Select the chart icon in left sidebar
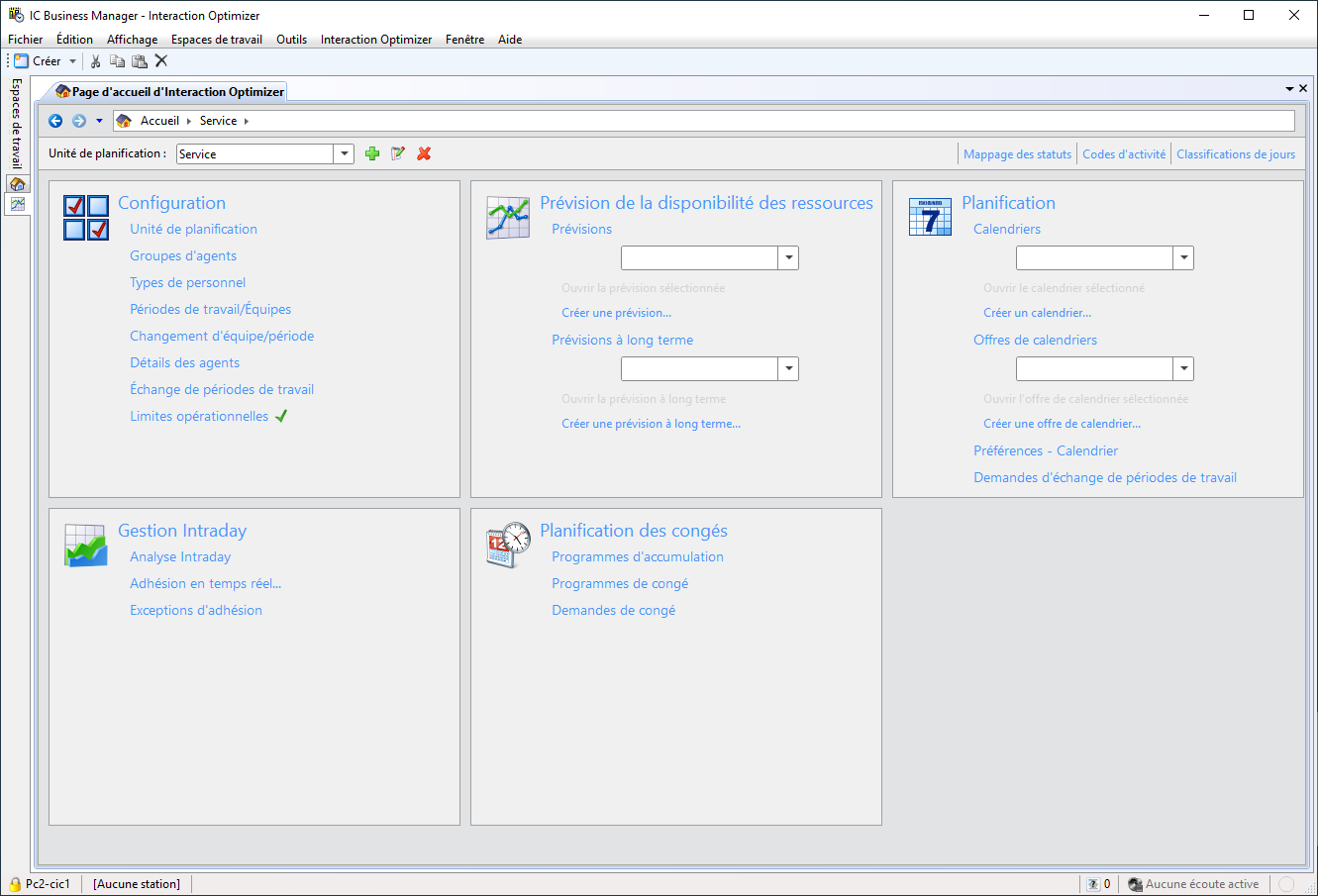This screenshot has height=896, width=1318. coord(18,204)
